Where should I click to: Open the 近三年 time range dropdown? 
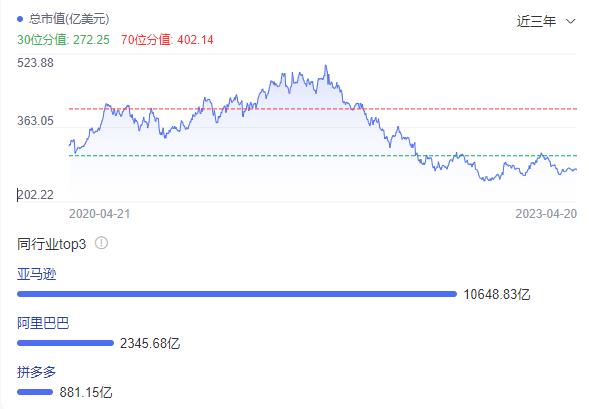coord(545,21)
